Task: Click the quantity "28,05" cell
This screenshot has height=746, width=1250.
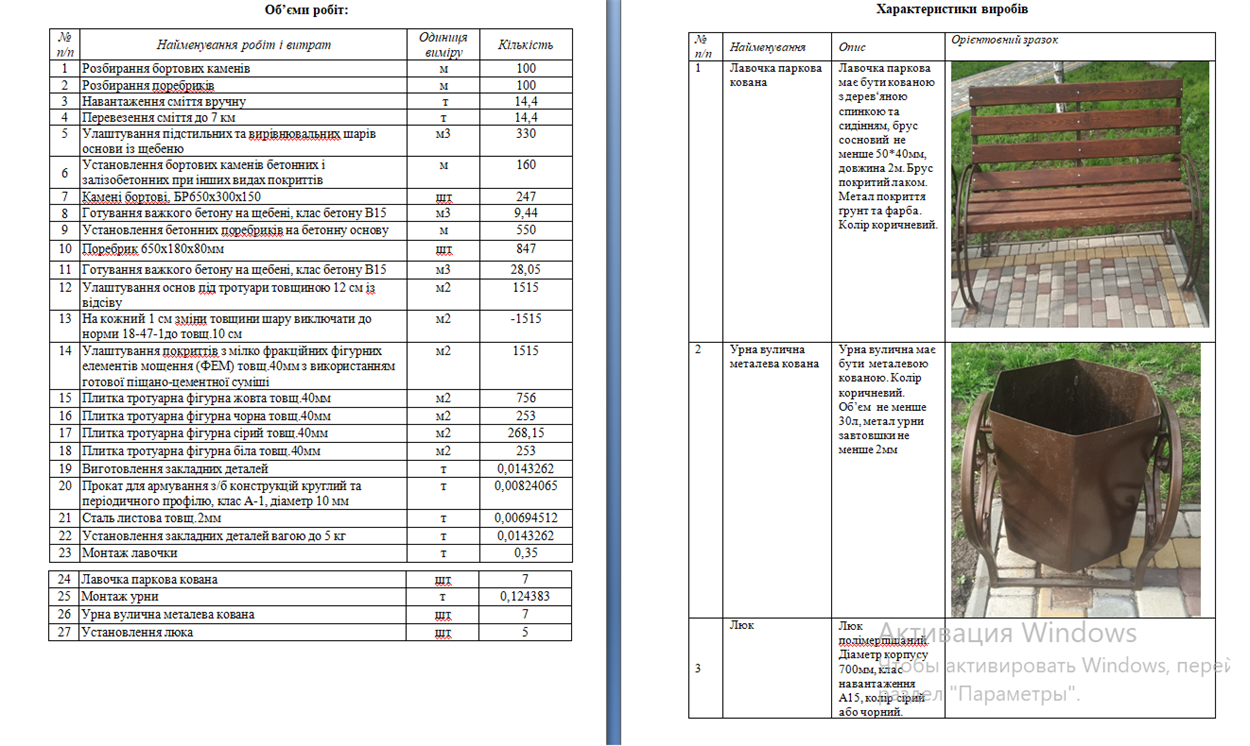Action: [526, 270]
